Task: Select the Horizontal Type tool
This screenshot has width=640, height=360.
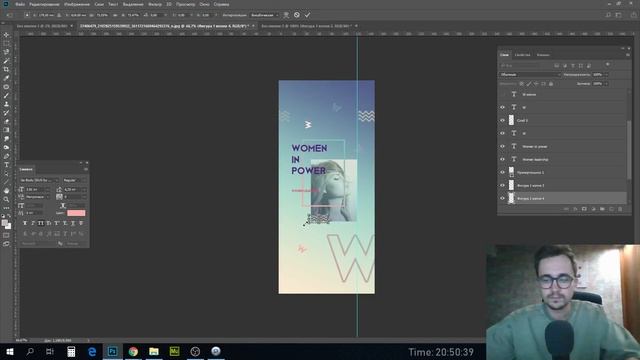Action: pyautogui.click(x=6, y=164)
